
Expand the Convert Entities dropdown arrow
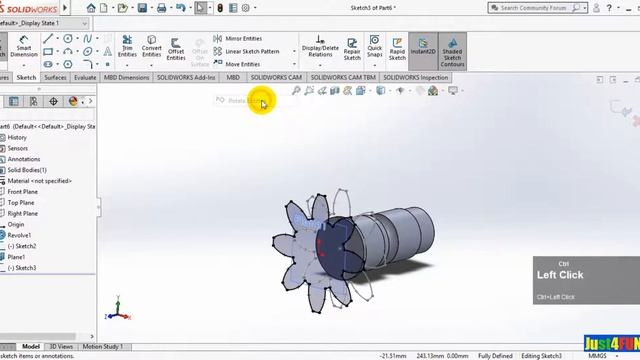(x=151, y=65)
